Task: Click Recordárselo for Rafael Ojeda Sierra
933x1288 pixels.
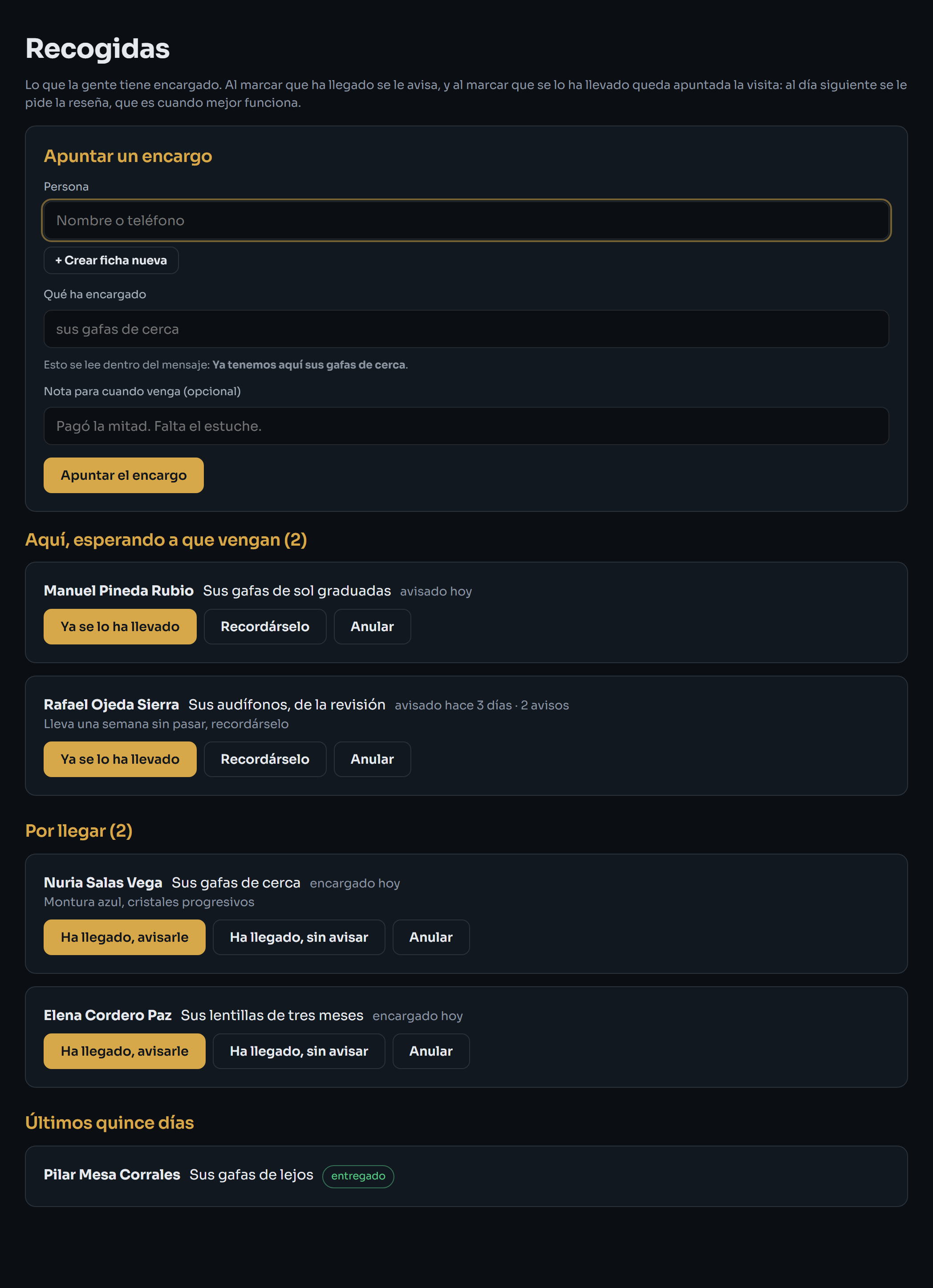Action: click(x=265, y=759)
